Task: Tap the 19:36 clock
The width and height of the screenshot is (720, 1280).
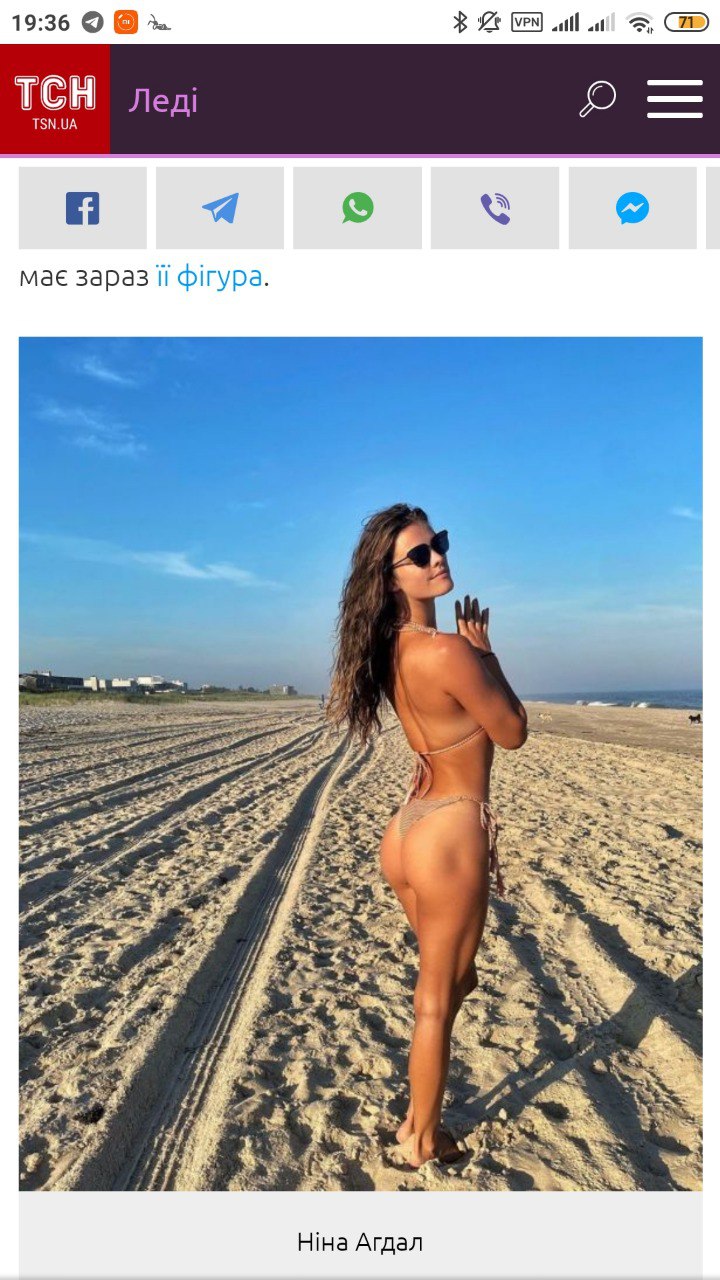Action: point(40,22)
